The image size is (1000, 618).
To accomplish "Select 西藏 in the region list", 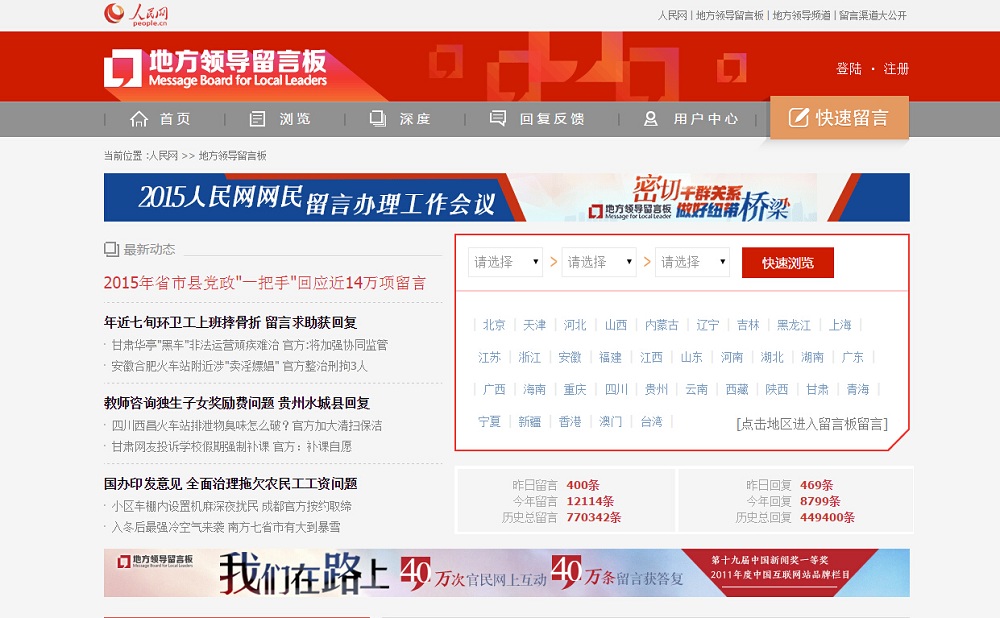I will tap(737, 389).
